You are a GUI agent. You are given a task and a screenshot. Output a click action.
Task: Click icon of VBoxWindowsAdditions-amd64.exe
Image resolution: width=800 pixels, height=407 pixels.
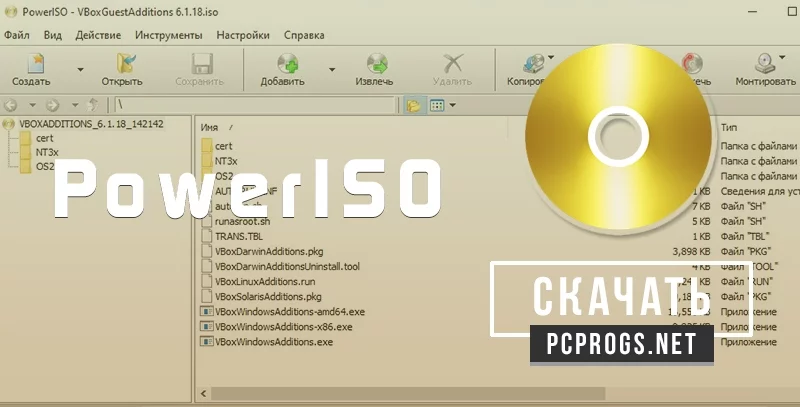coord(206,312)
